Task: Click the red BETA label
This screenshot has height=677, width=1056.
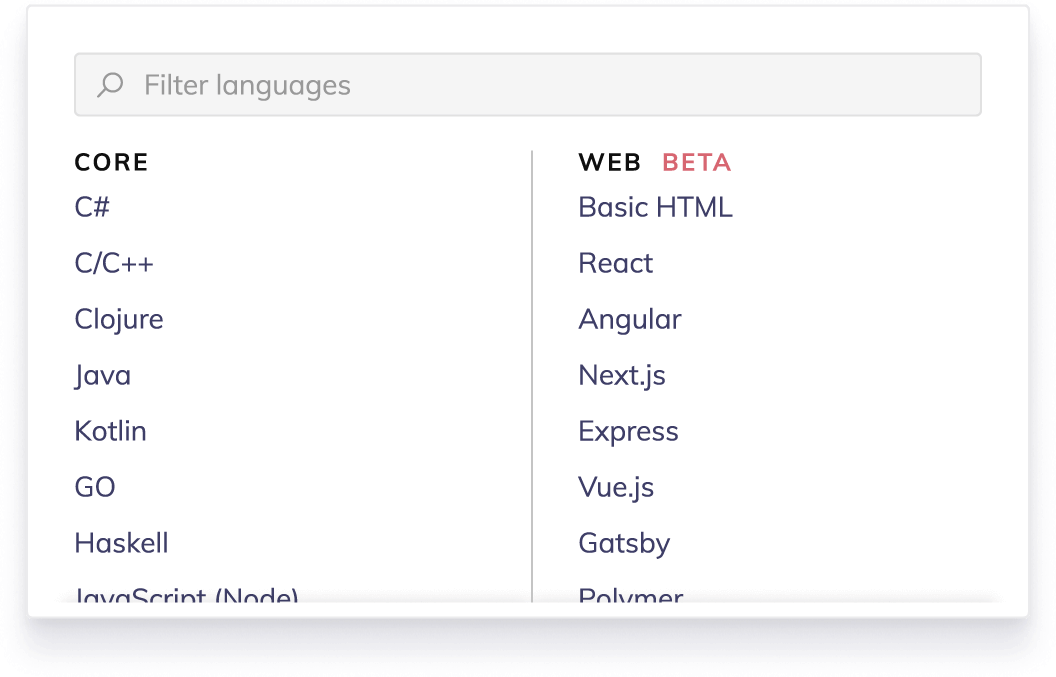Action: click(697, 163)
